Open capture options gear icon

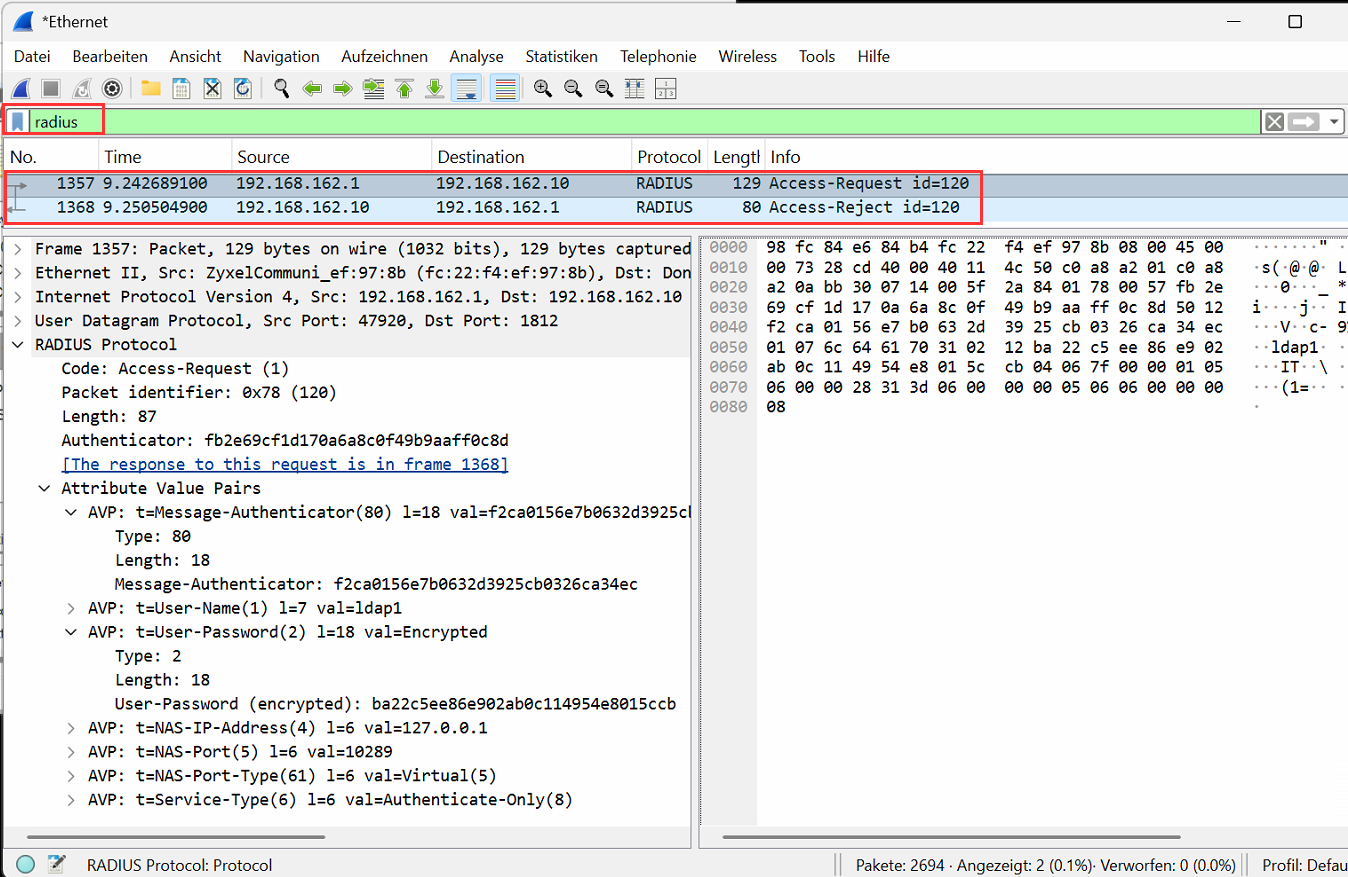(112, 89)
